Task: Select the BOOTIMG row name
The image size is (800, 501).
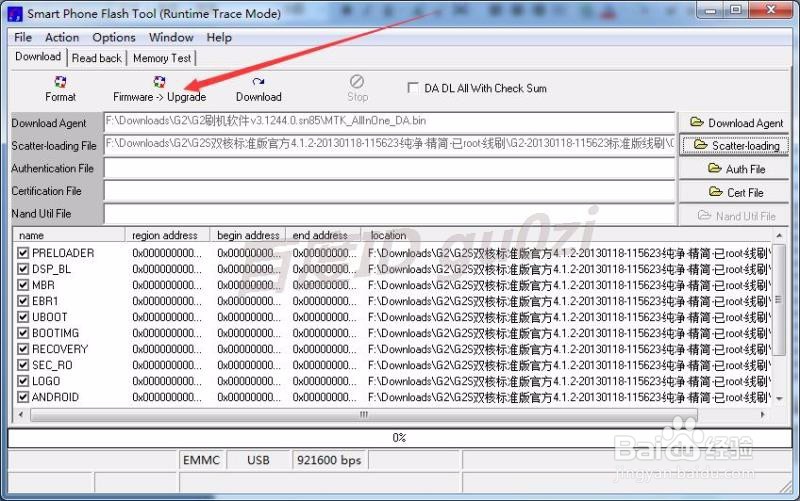Action: [55, 333]
